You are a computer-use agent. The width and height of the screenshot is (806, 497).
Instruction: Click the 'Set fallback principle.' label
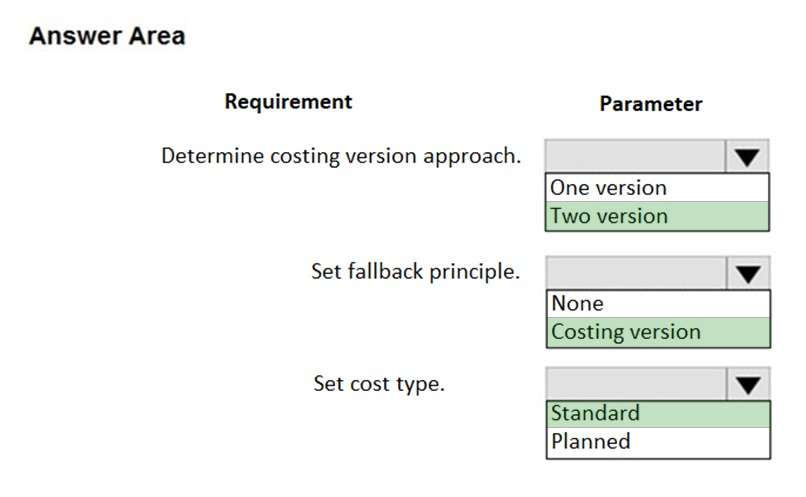coord(415,272)
